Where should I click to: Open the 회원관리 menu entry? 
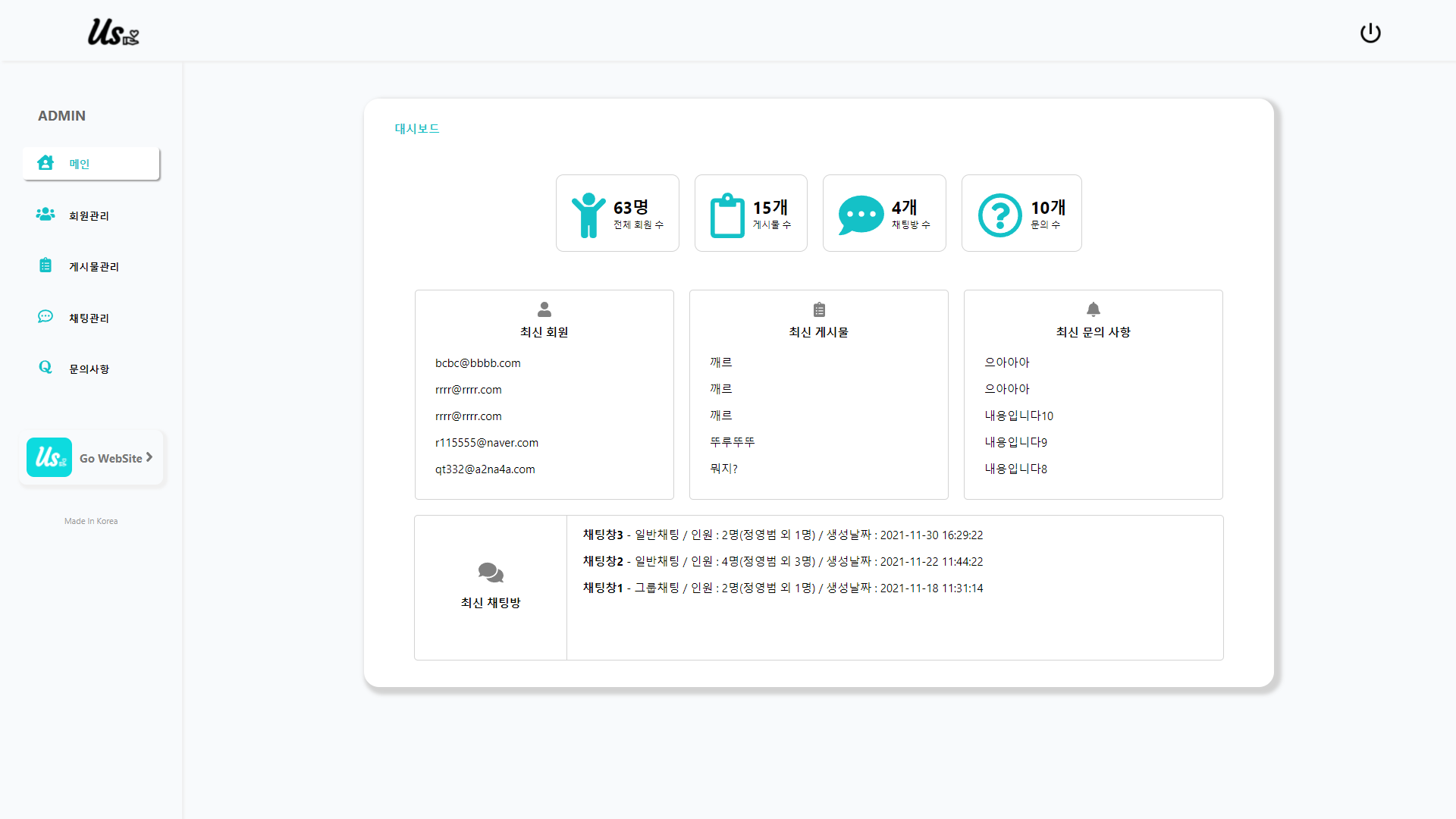[88, 215]
